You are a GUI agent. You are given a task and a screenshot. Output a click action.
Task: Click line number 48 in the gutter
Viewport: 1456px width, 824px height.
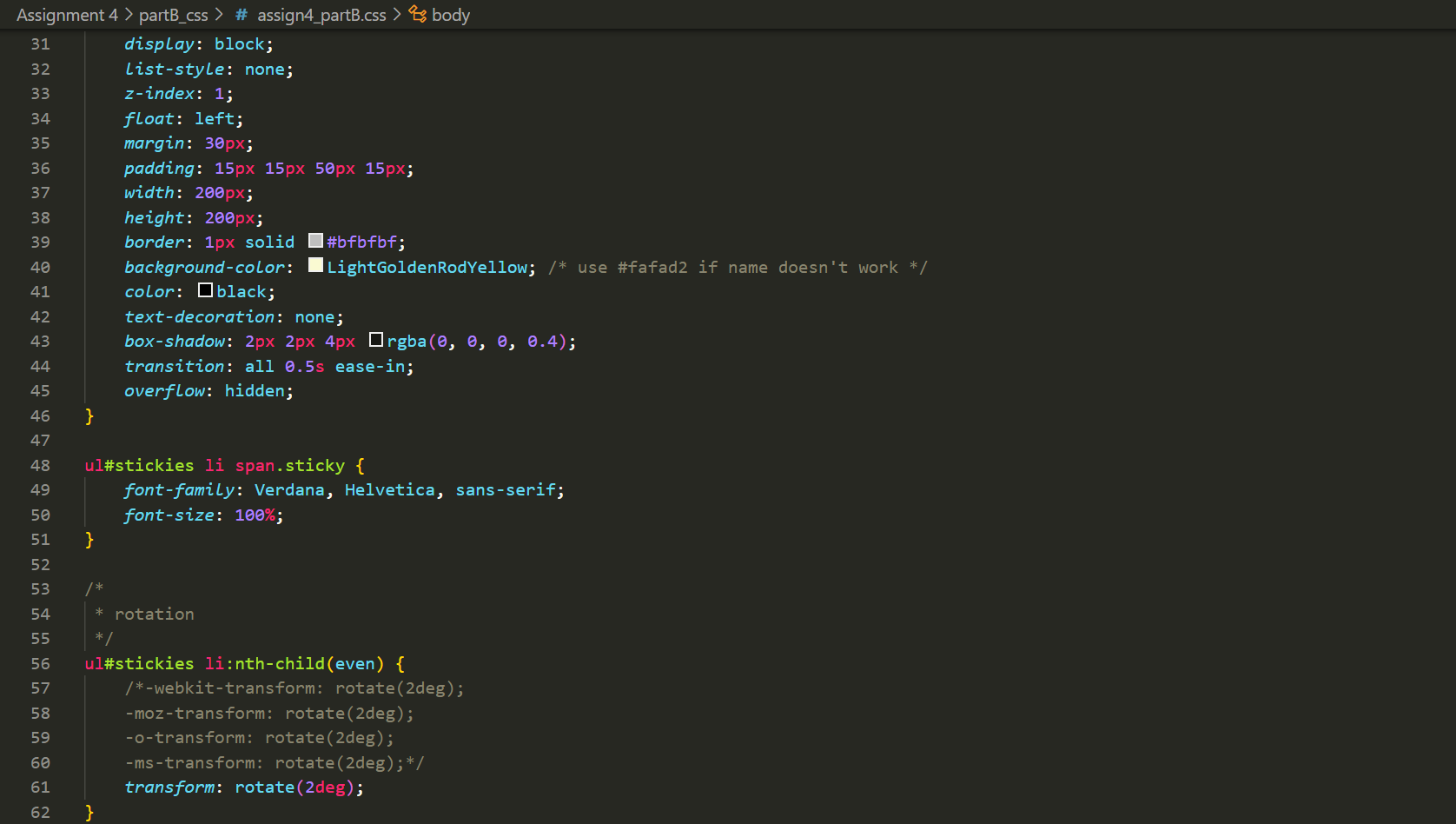(40, 465)
